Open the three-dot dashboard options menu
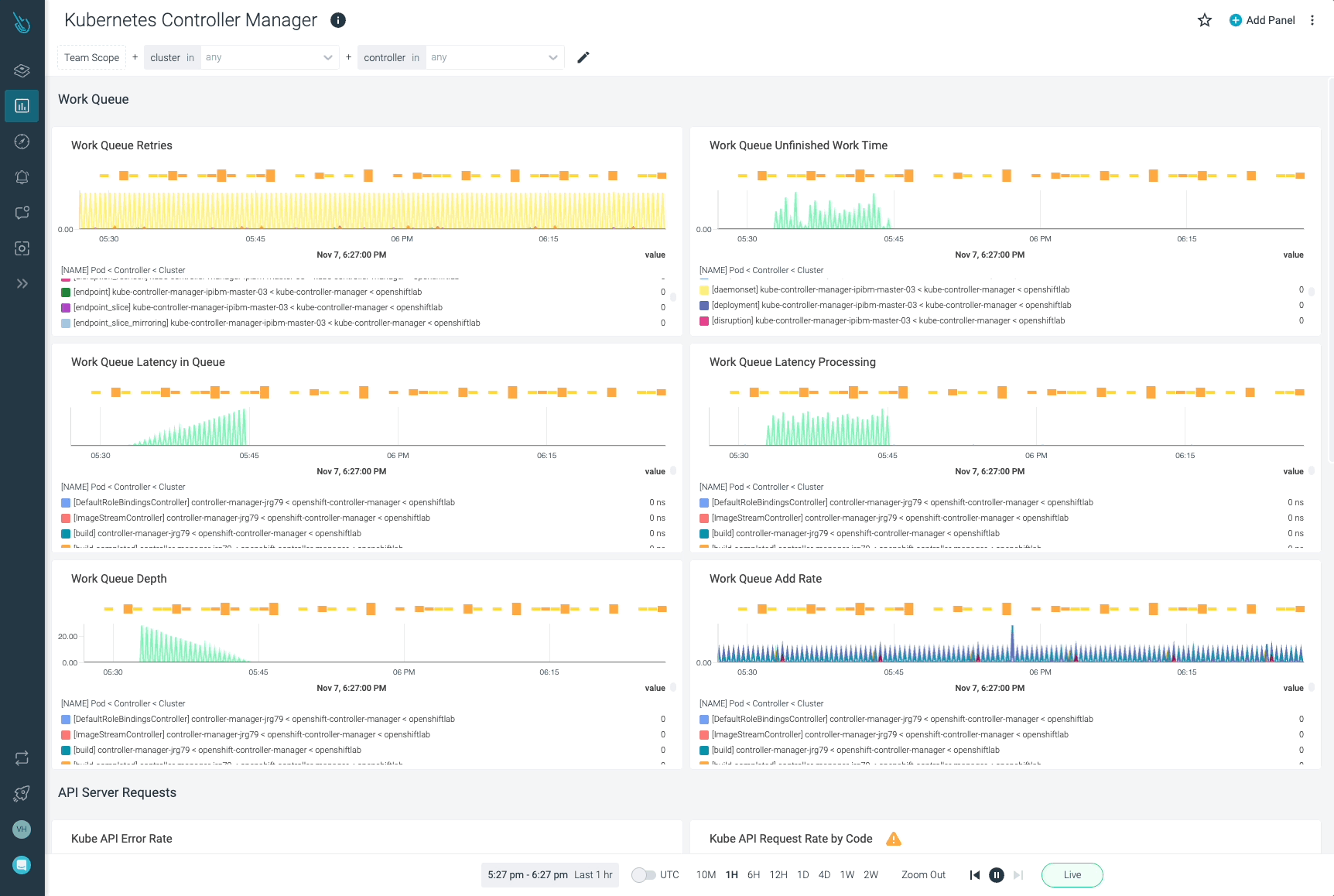 pos(1312,20)
